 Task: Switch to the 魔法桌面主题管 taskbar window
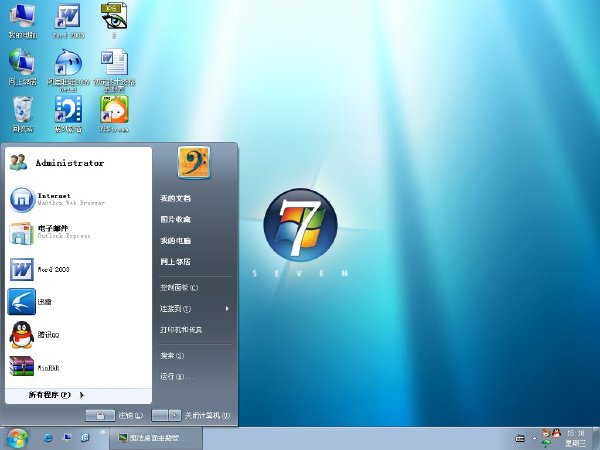(x=156, y=438)
